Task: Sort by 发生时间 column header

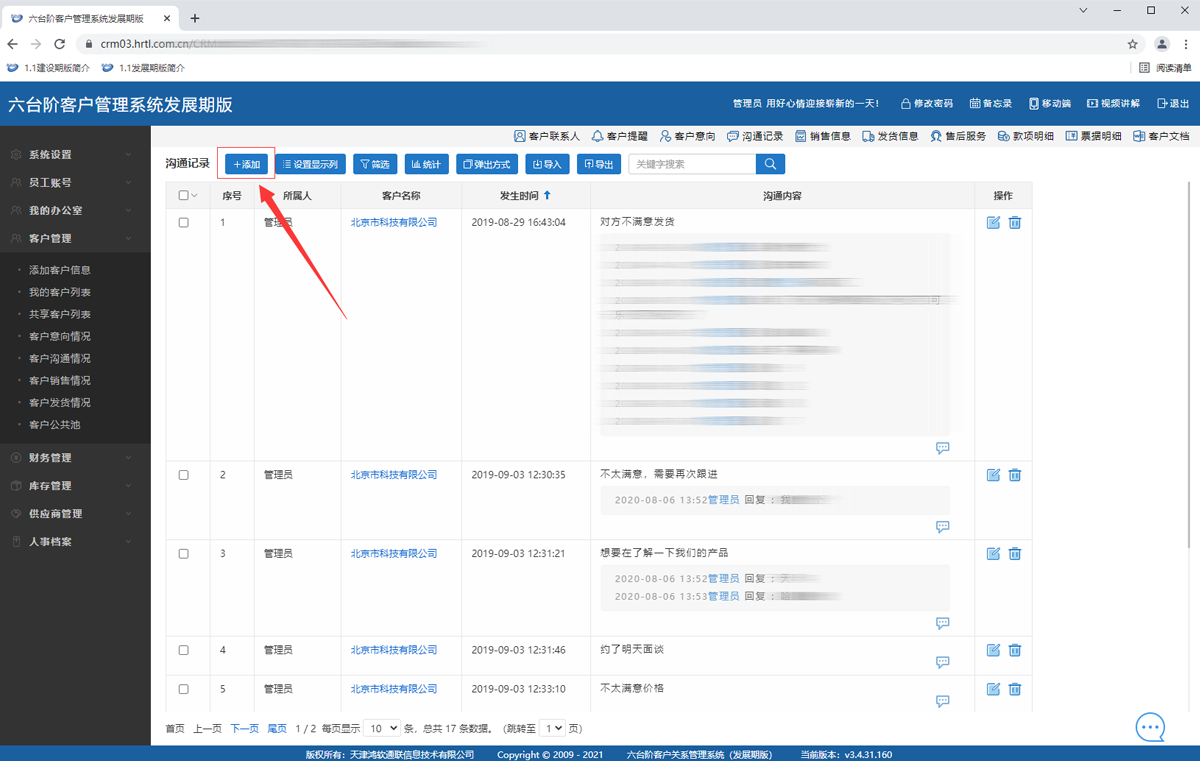Action: pos(525,196)
